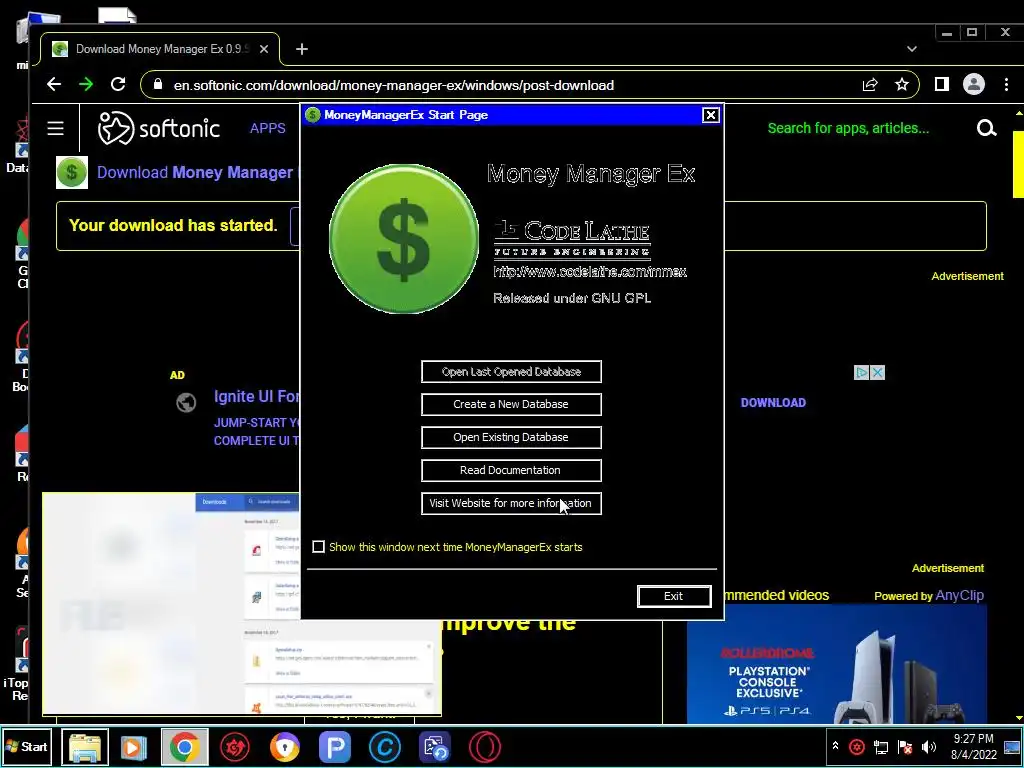Create a New Database
Image resolution: width=1024 pixels, height=768 pixels.
pos(511,404)
